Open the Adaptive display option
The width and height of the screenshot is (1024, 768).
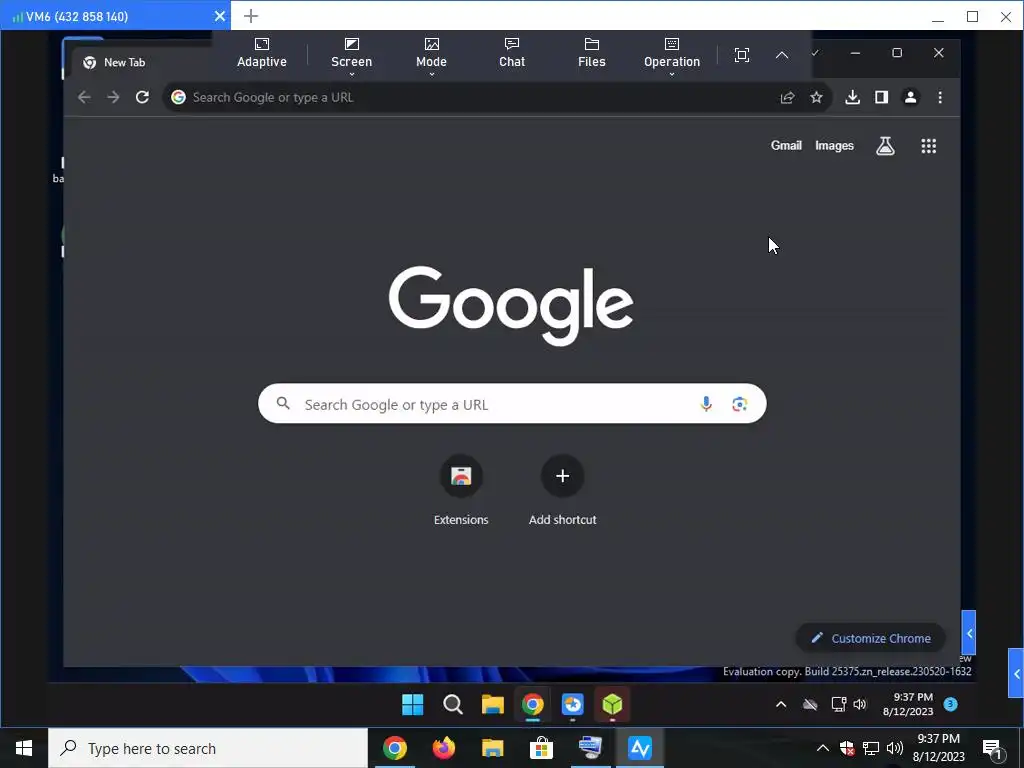262,54
